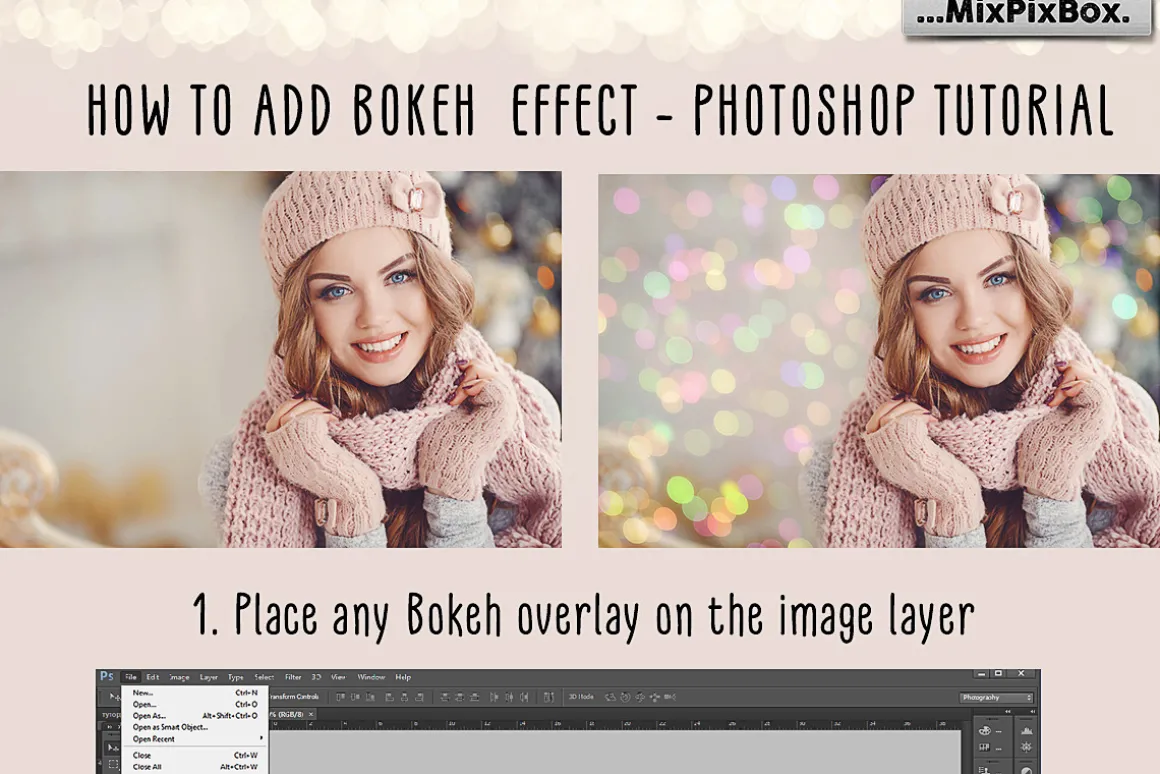Open the Filter menu

pos(293,677)
